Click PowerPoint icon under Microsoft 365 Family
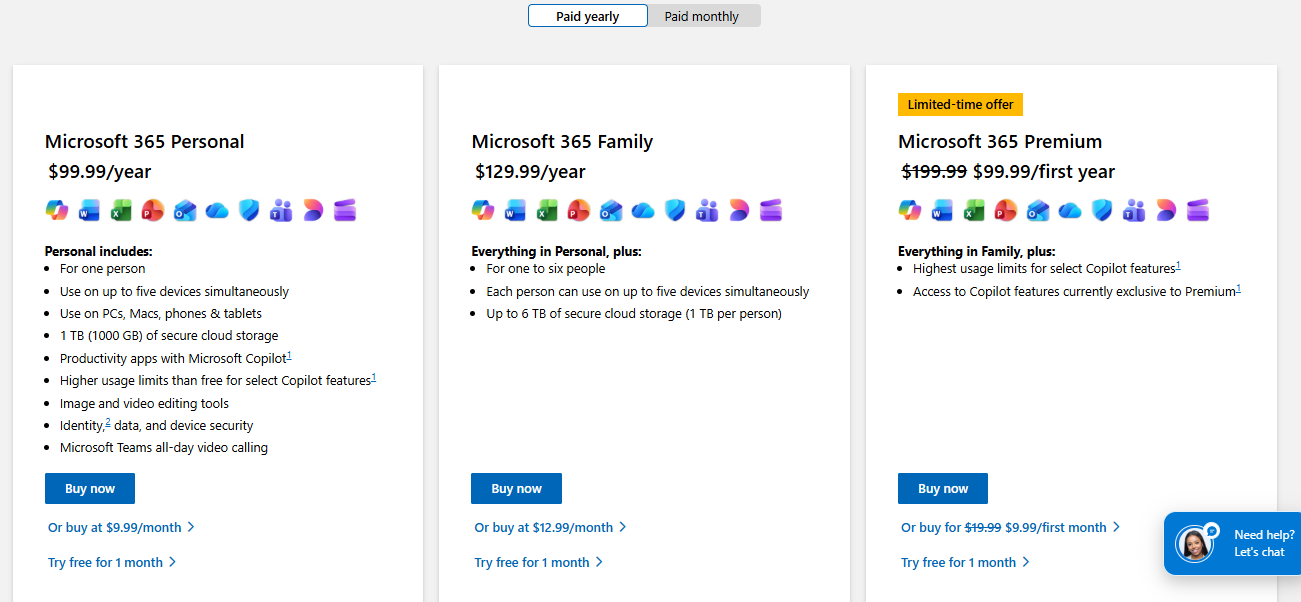Image resolution: width=1301 pixels, height=602 pixels. point(579,210)
